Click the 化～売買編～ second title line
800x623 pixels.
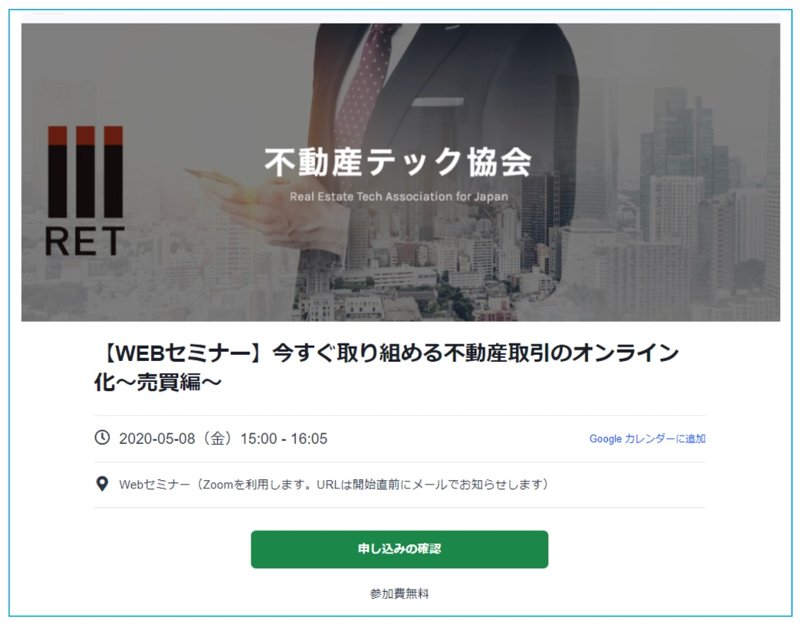pos(158,382)
